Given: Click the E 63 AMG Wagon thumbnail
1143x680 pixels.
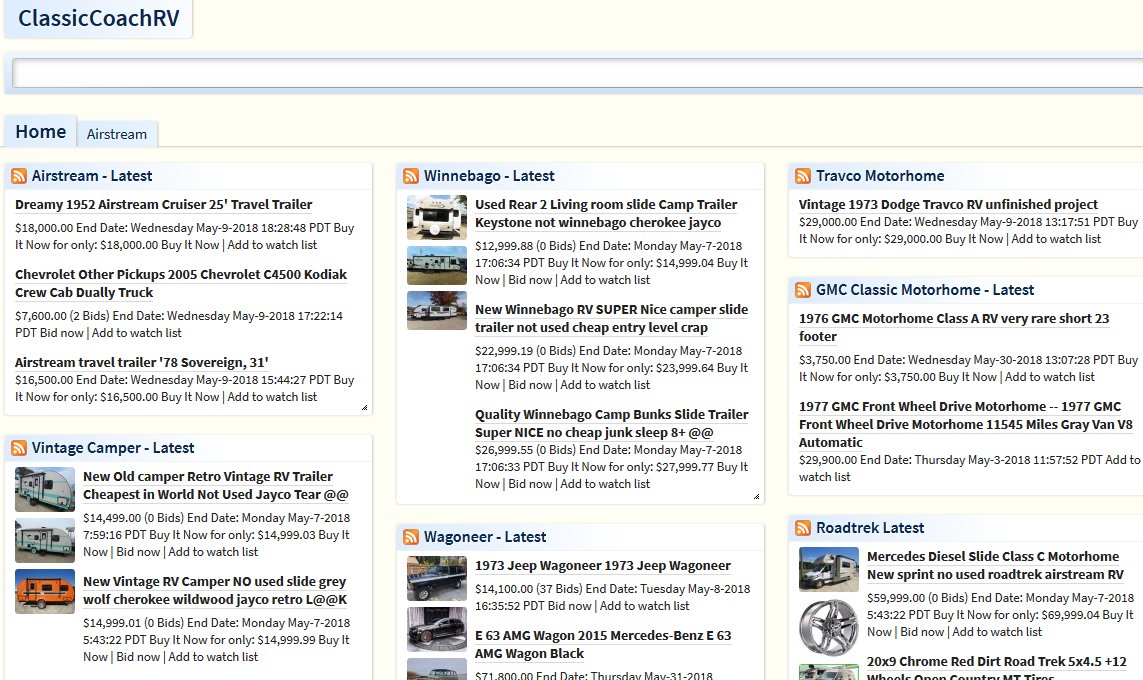Looking at the screenshot, I should coord(436,631).
